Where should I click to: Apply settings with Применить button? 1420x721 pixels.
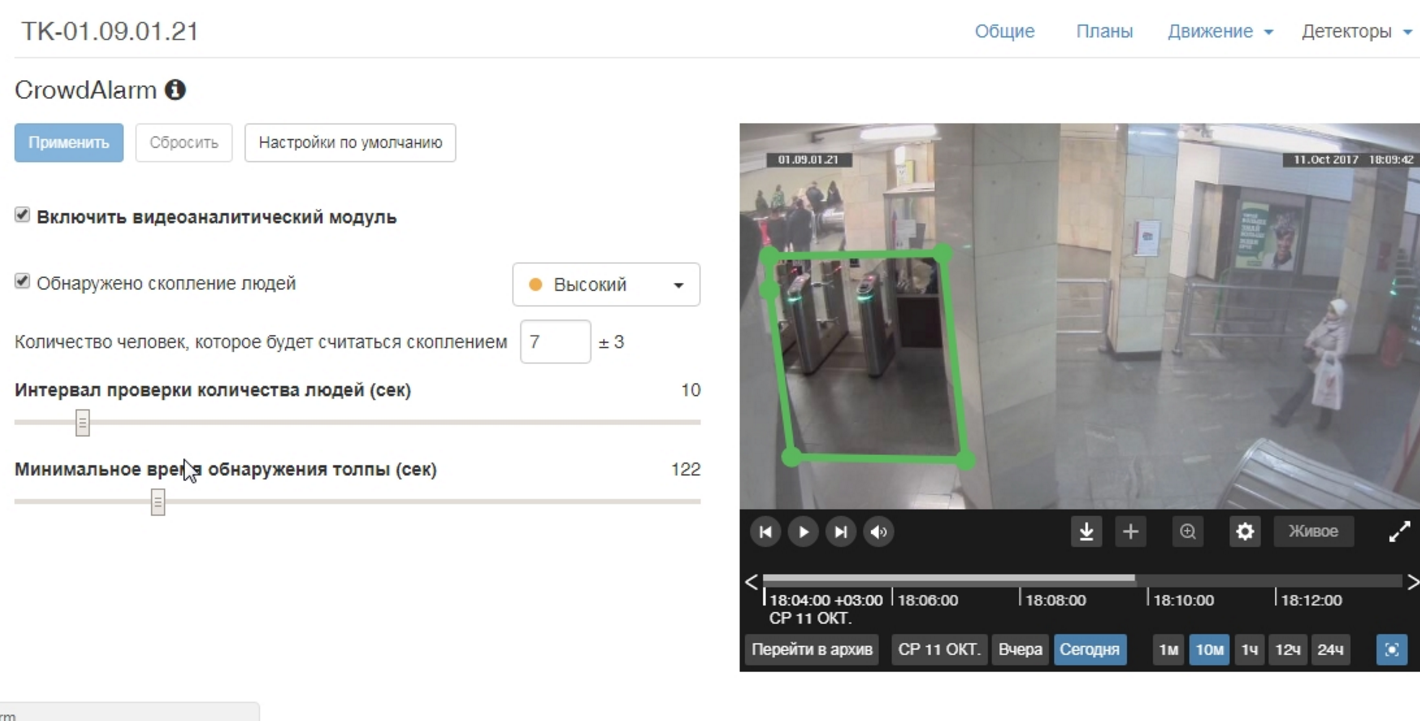(x=69, y=143)
